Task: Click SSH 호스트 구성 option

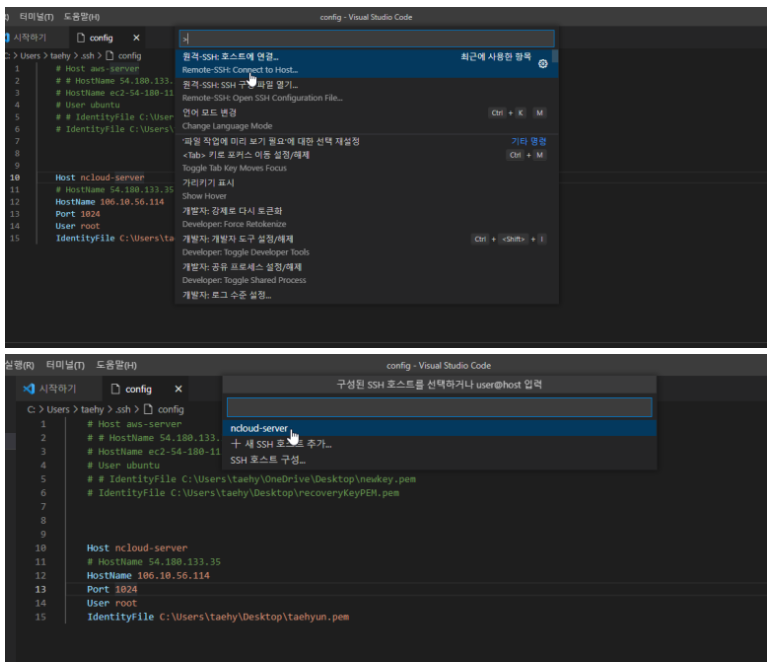Action: tap(439, 460)
